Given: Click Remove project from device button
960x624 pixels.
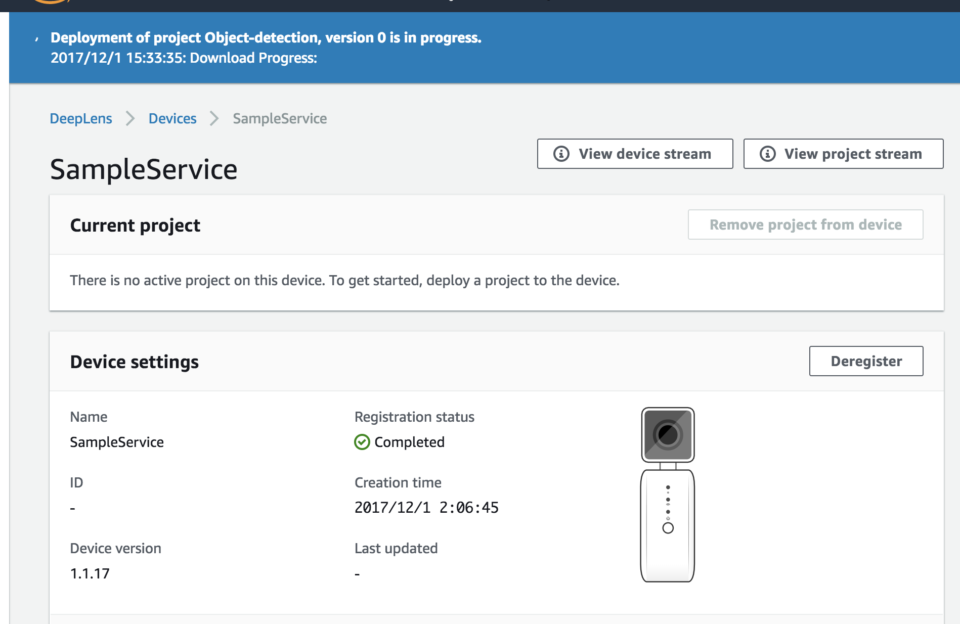Looking at the screenshot, I should (805, 225).
